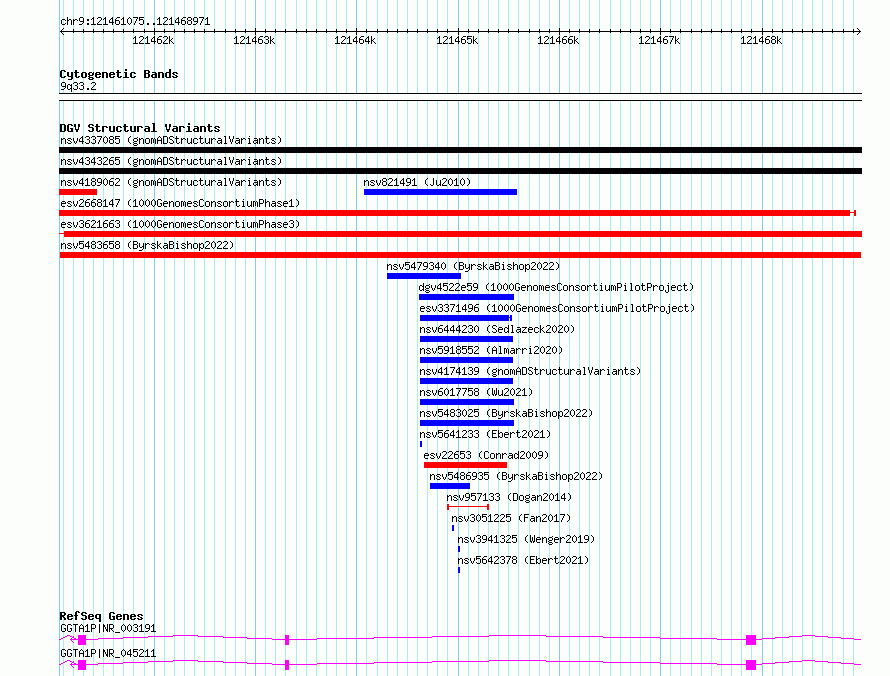Click nsv5641233 (Ebert2021) label

tap(485, 434)
